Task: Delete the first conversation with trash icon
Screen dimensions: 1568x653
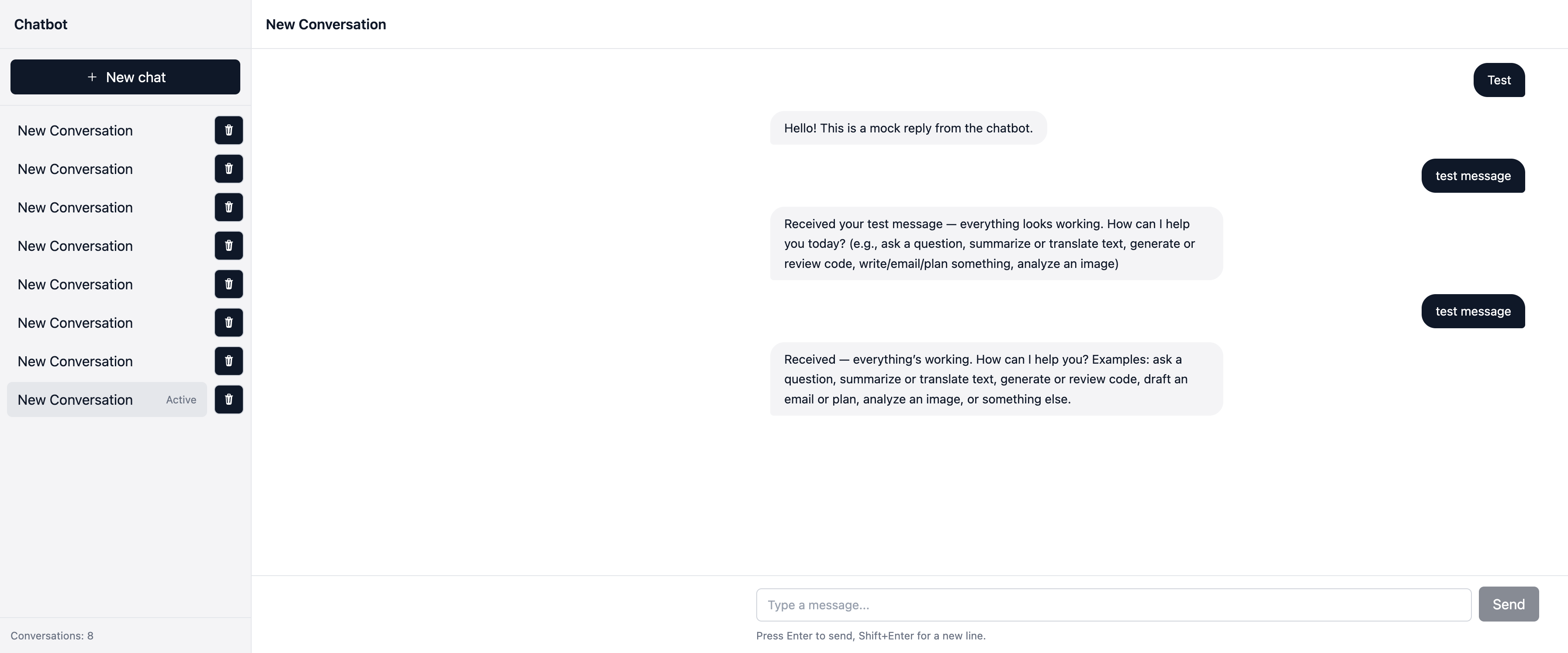Action: click(228, 130)
